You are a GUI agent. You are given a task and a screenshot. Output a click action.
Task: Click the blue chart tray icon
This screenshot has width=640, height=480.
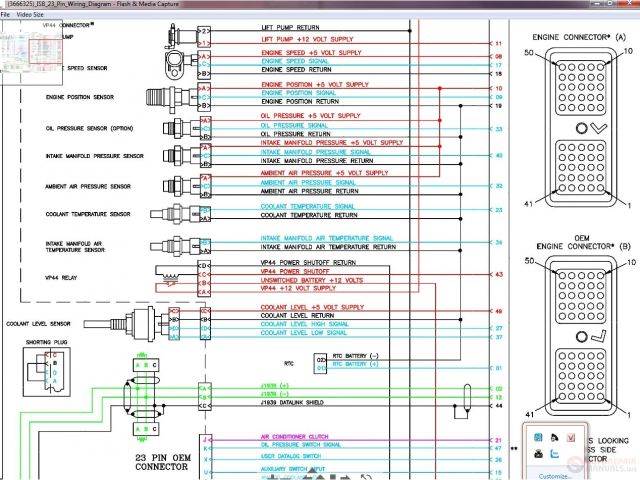(554, 455)
